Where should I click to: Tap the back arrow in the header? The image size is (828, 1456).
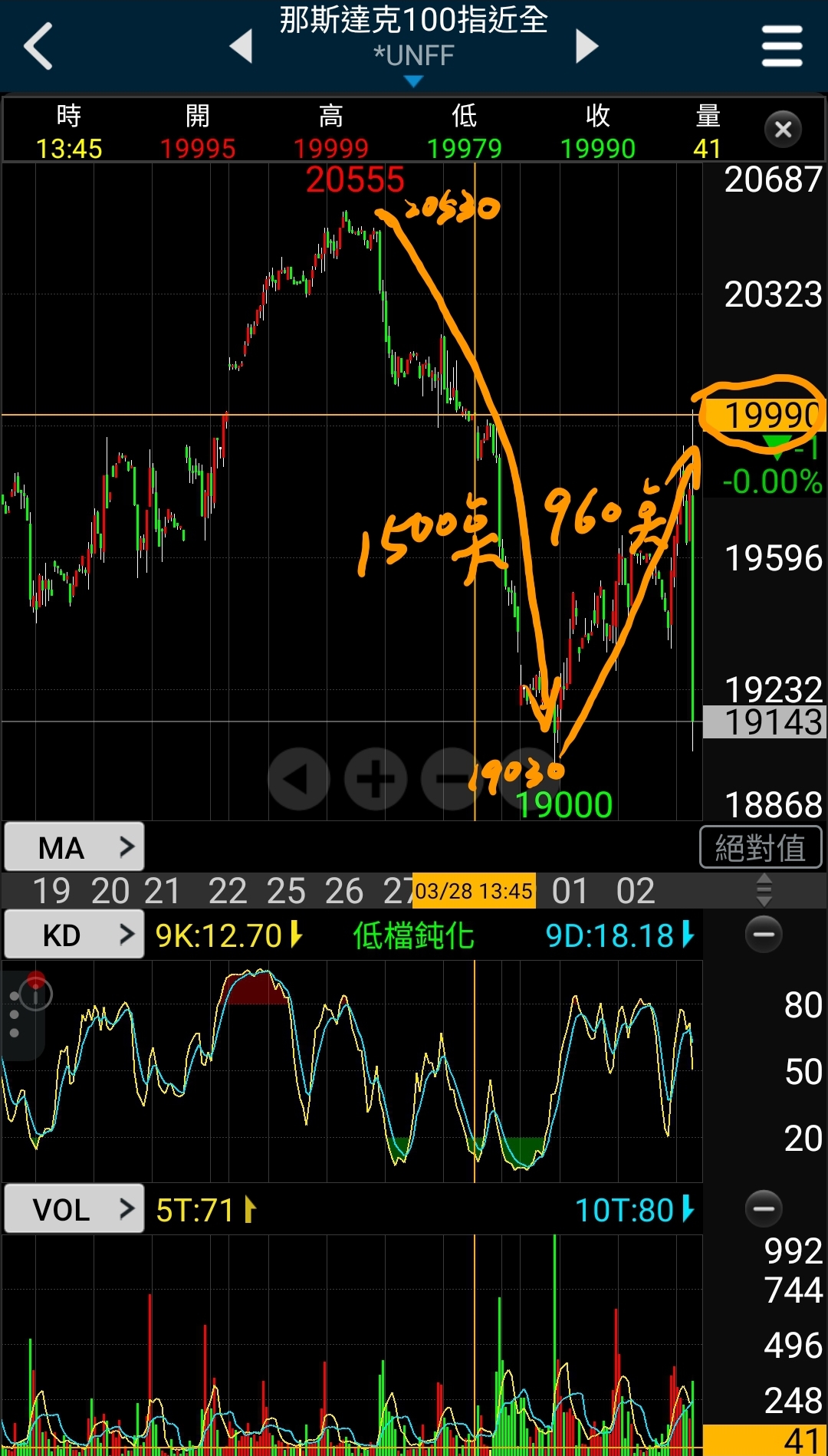[38, 46]
